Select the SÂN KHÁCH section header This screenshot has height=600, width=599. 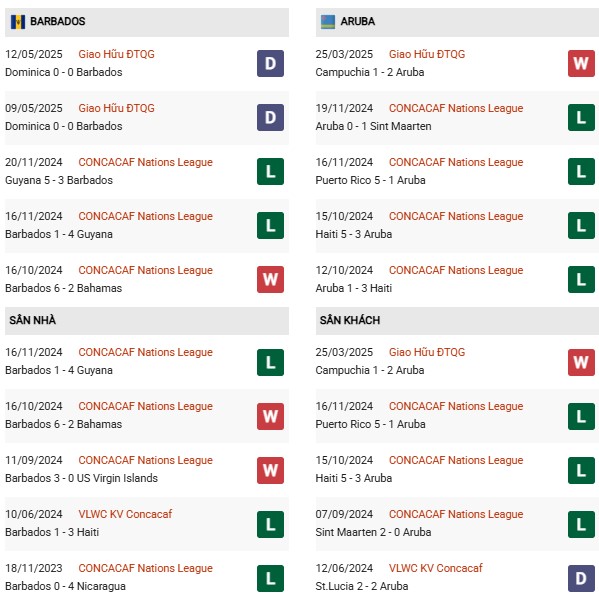click(457, 321)
